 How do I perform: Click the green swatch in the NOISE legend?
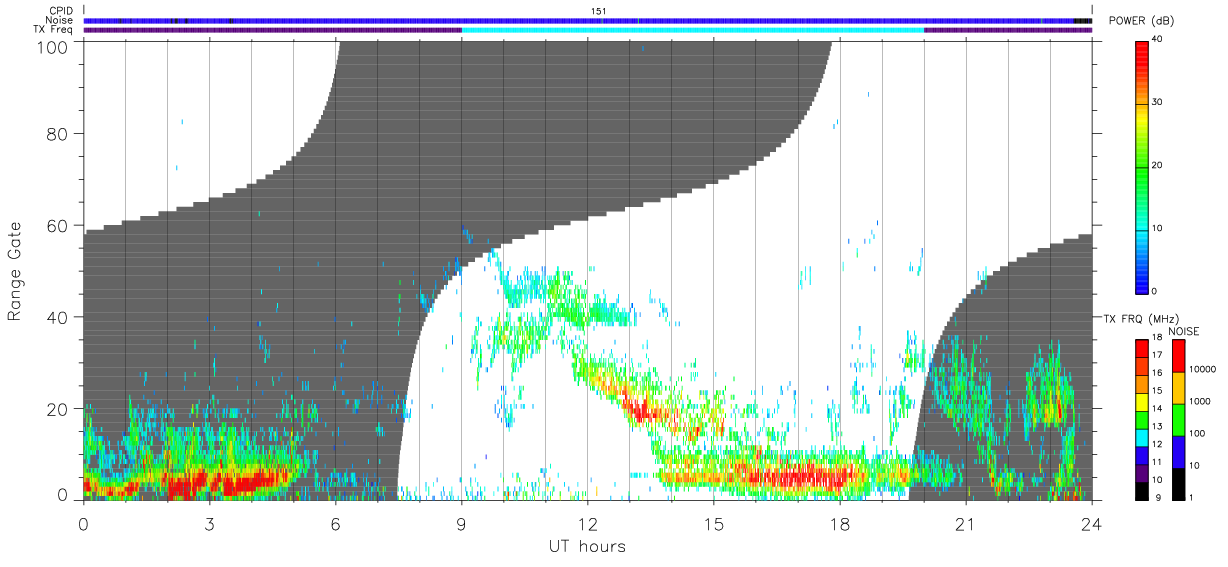(1180, 420)
